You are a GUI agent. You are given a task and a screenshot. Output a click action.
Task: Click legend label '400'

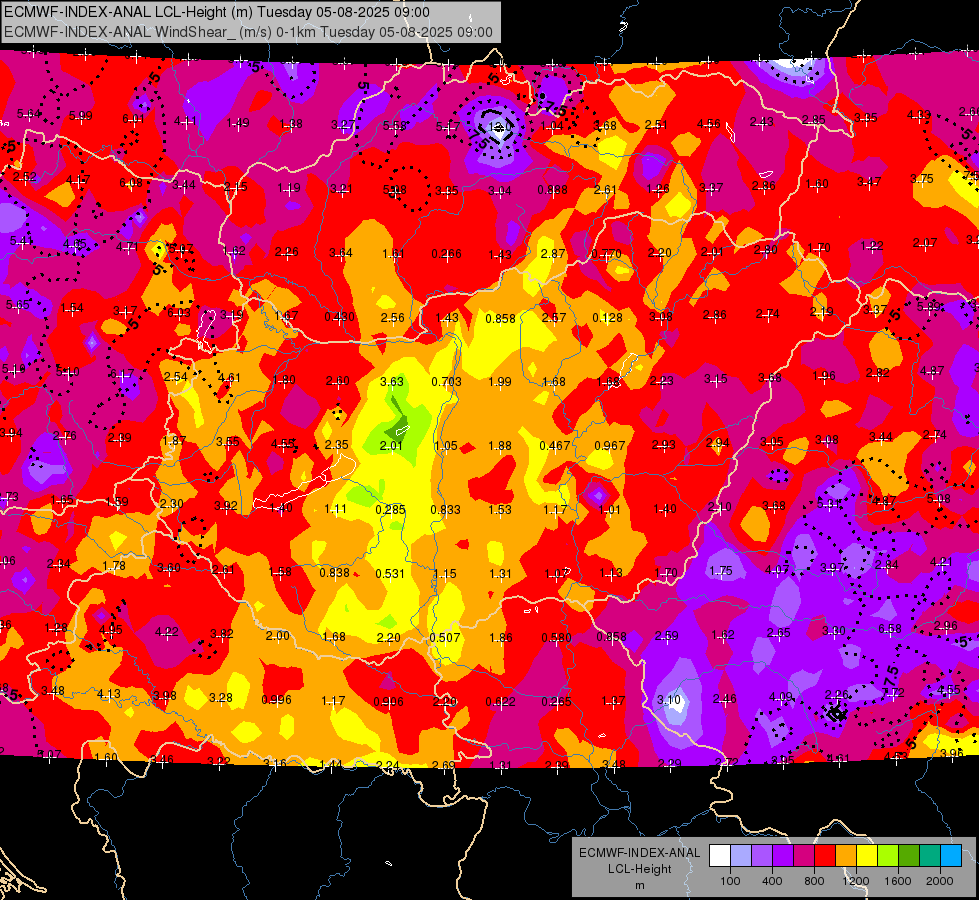[x=772, y=881]
